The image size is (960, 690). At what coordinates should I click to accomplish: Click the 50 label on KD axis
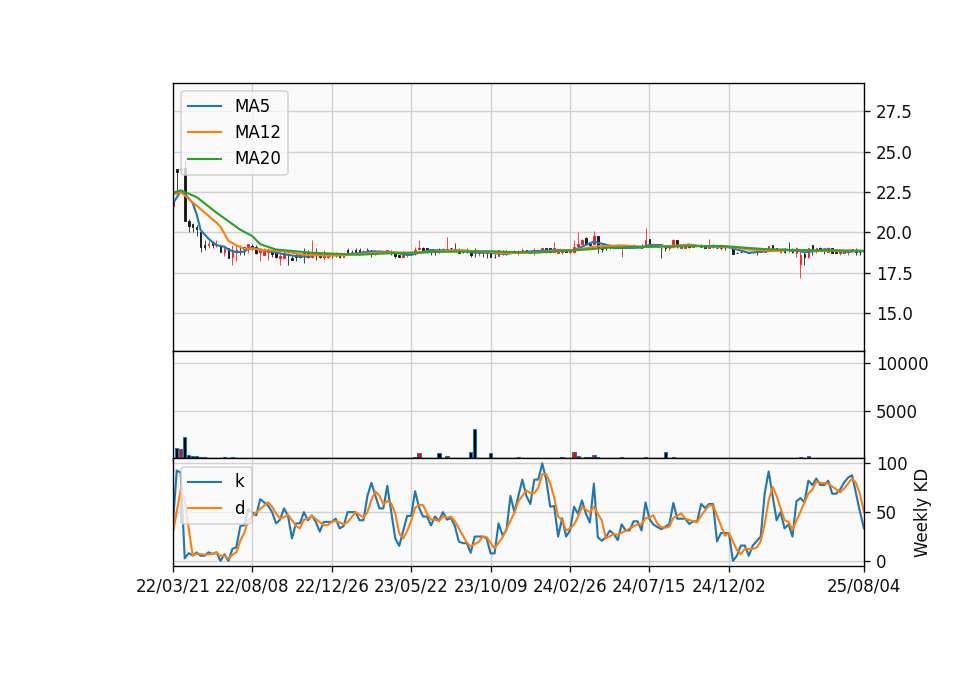coord(887,513)
